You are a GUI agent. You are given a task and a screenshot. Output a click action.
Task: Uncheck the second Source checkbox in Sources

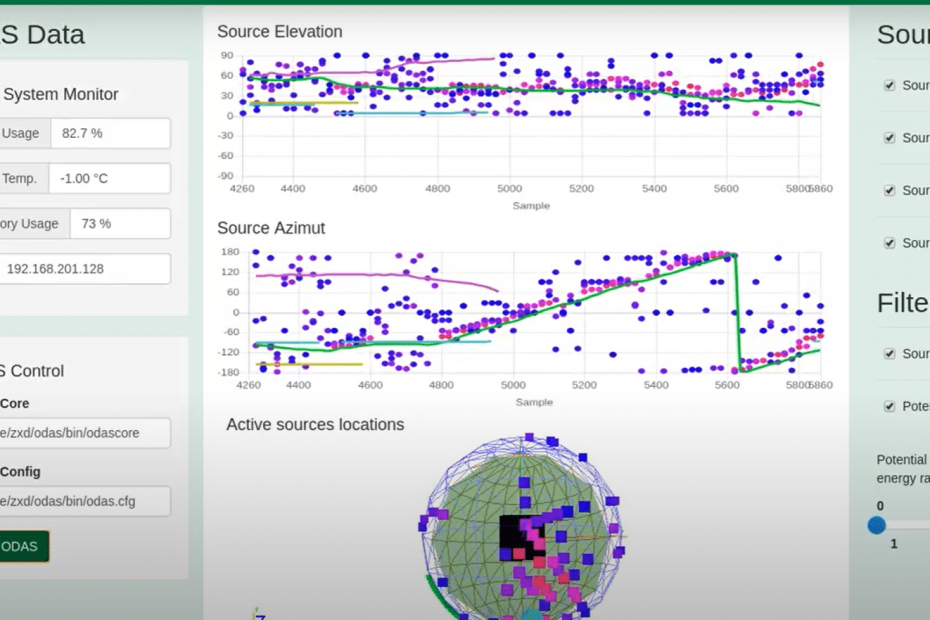pos(889,138)
